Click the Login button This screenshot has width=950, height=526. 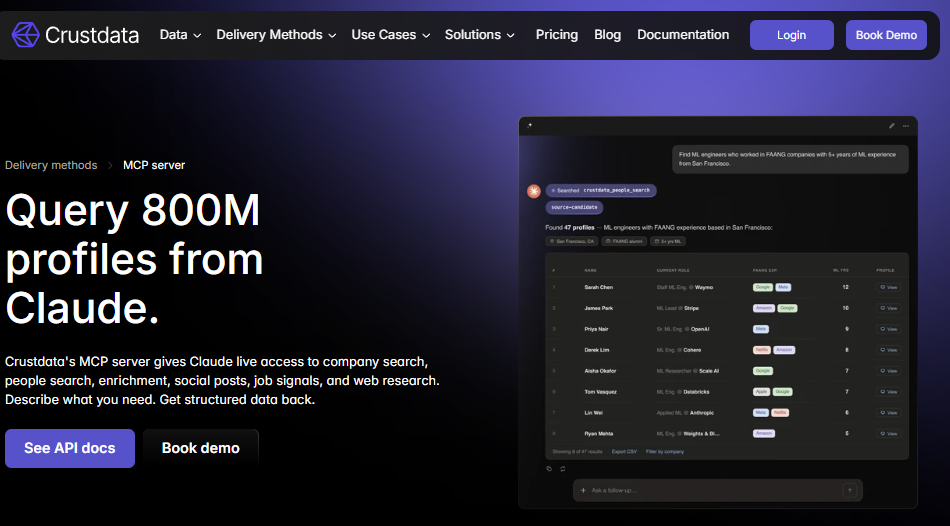tap(791, 35)
